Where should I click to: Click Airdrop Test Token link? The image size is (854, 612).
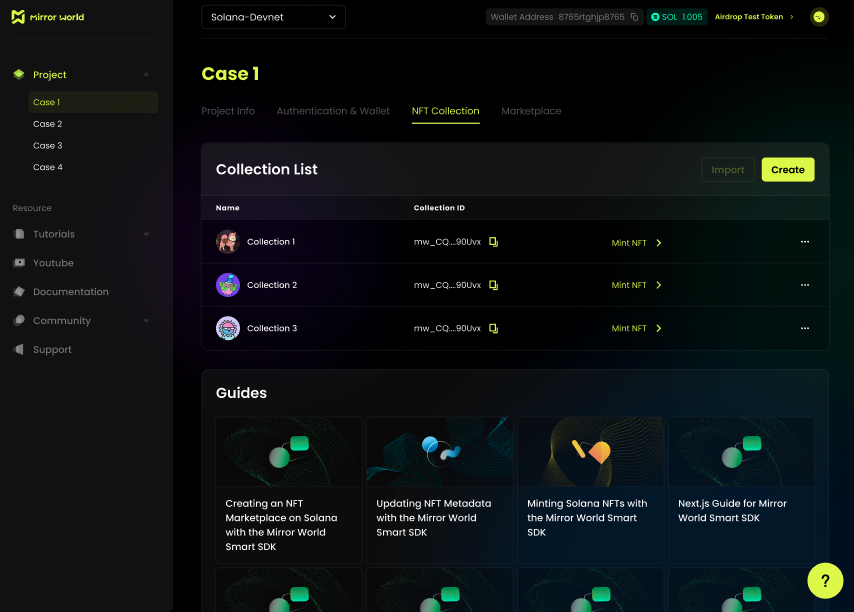coord(749,17)
